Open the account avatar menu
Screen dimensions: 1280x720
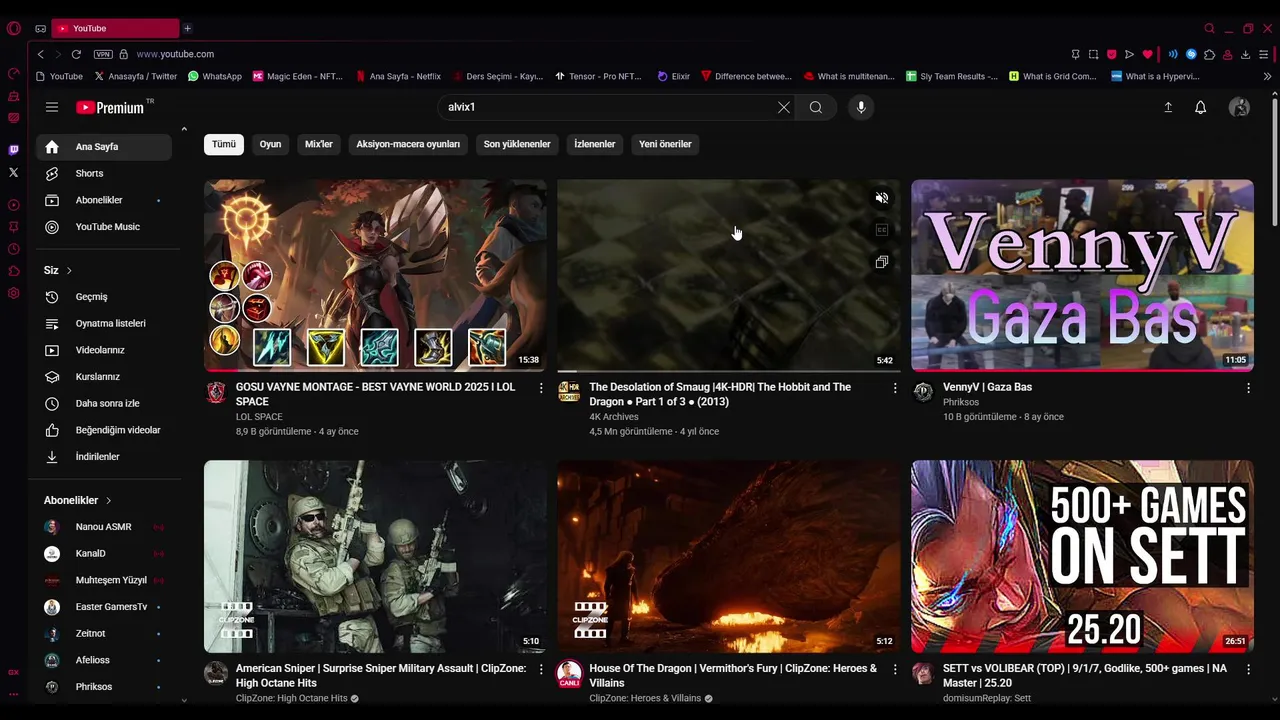tap(1239, 107)
